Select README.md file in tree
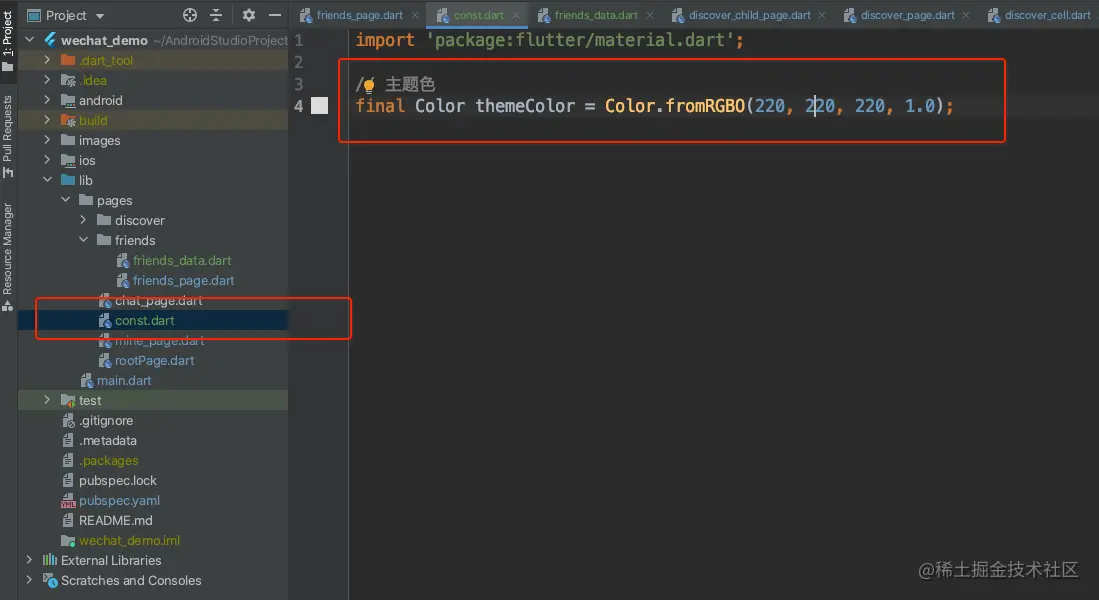 pyautogui.click(x=115, y=520)
